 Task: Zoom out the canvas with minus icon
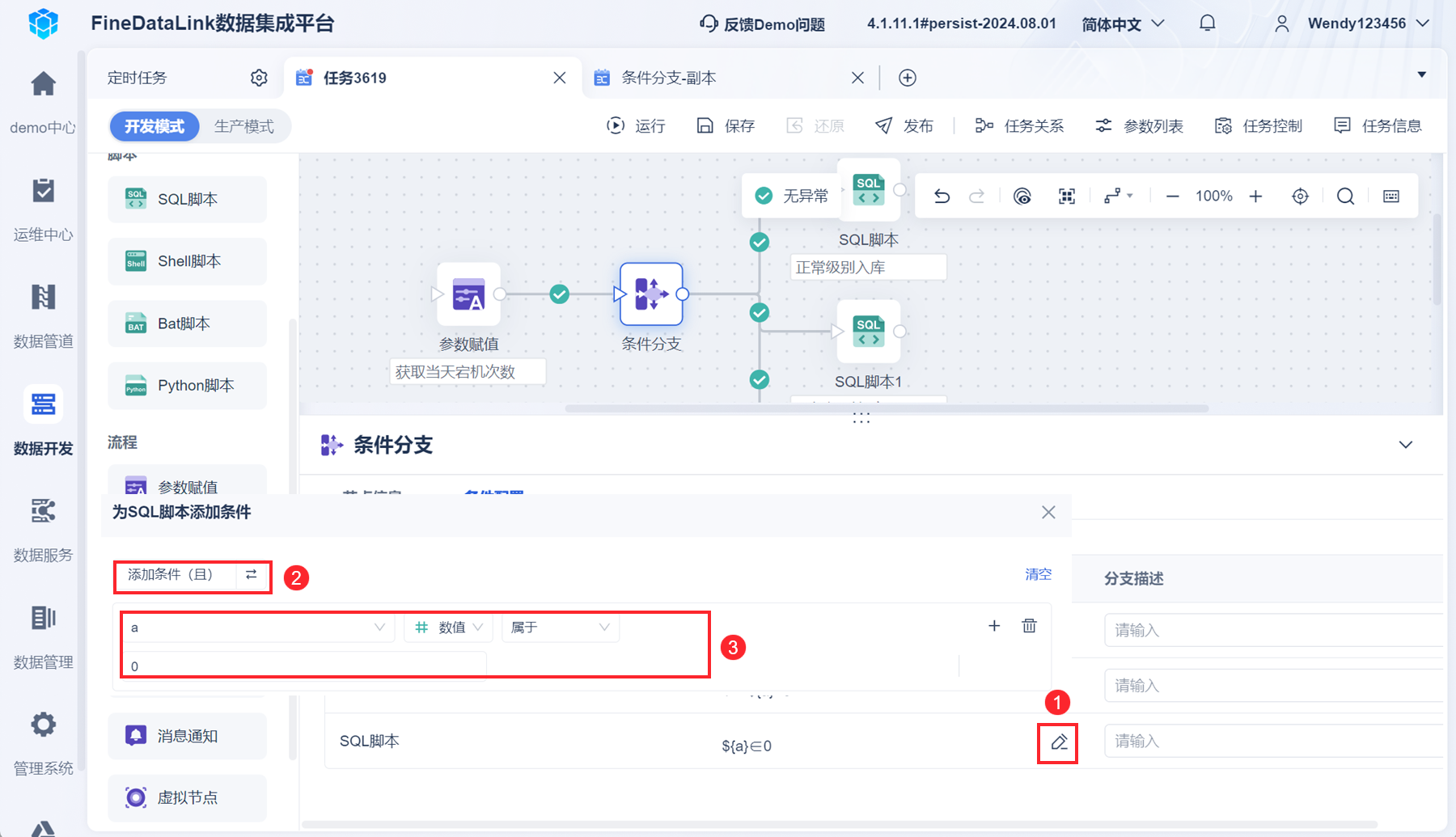tap(1172, 197)
